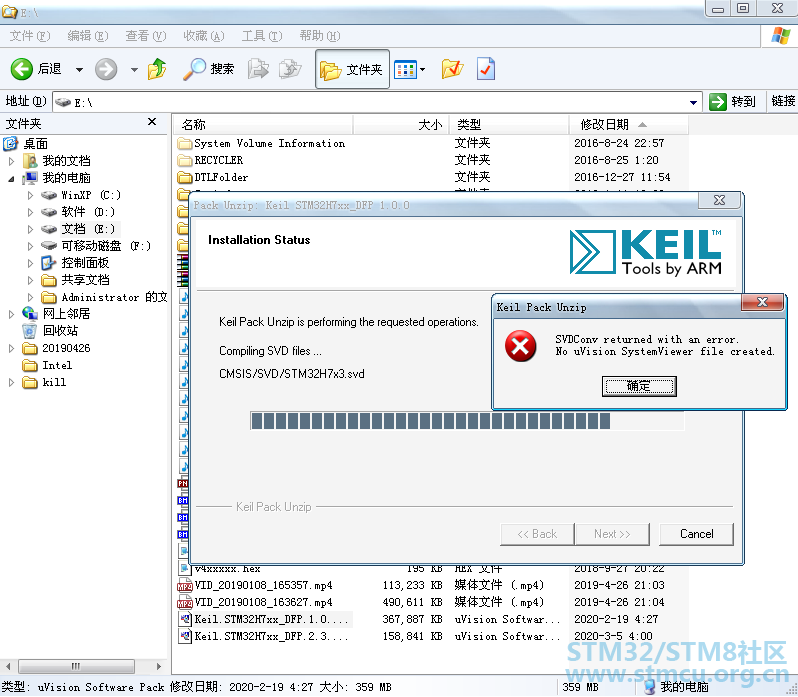Sort files by Name column
Viewport: 798px width, 697px height.
coord(263,125)
